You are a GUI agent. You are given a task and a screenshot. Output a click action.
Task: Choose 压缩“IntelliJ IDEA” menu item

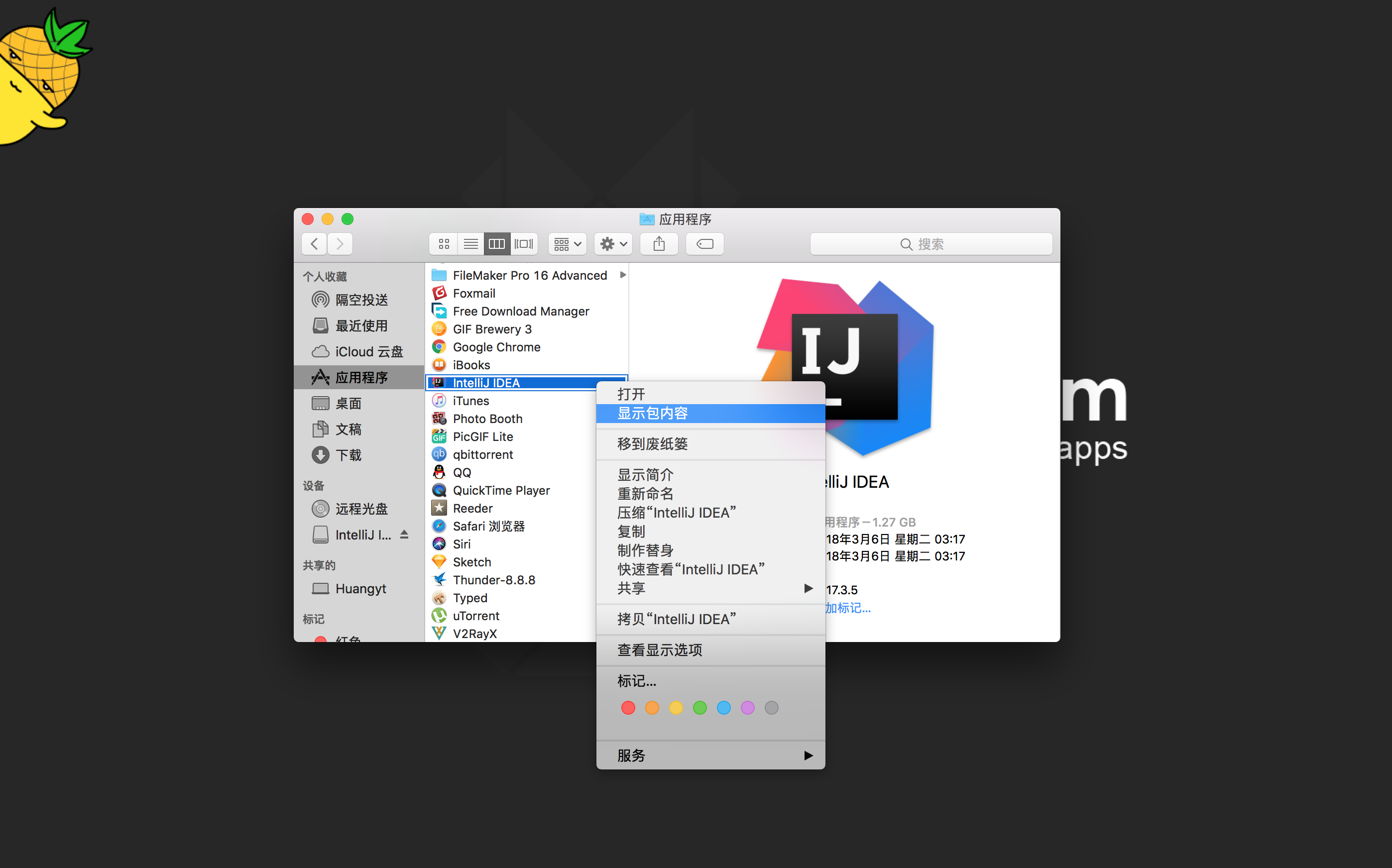[710, 513]
